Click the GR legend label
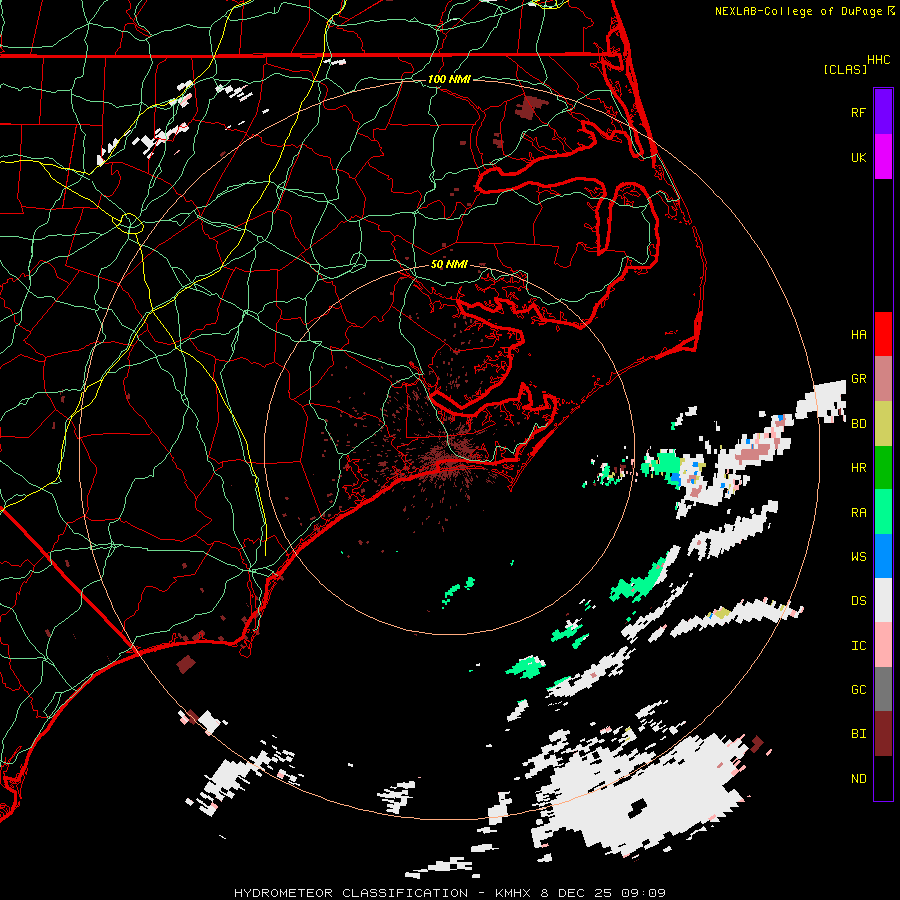Image resolution: width=900 pixels, height=900 pixels. pos(858,379)
